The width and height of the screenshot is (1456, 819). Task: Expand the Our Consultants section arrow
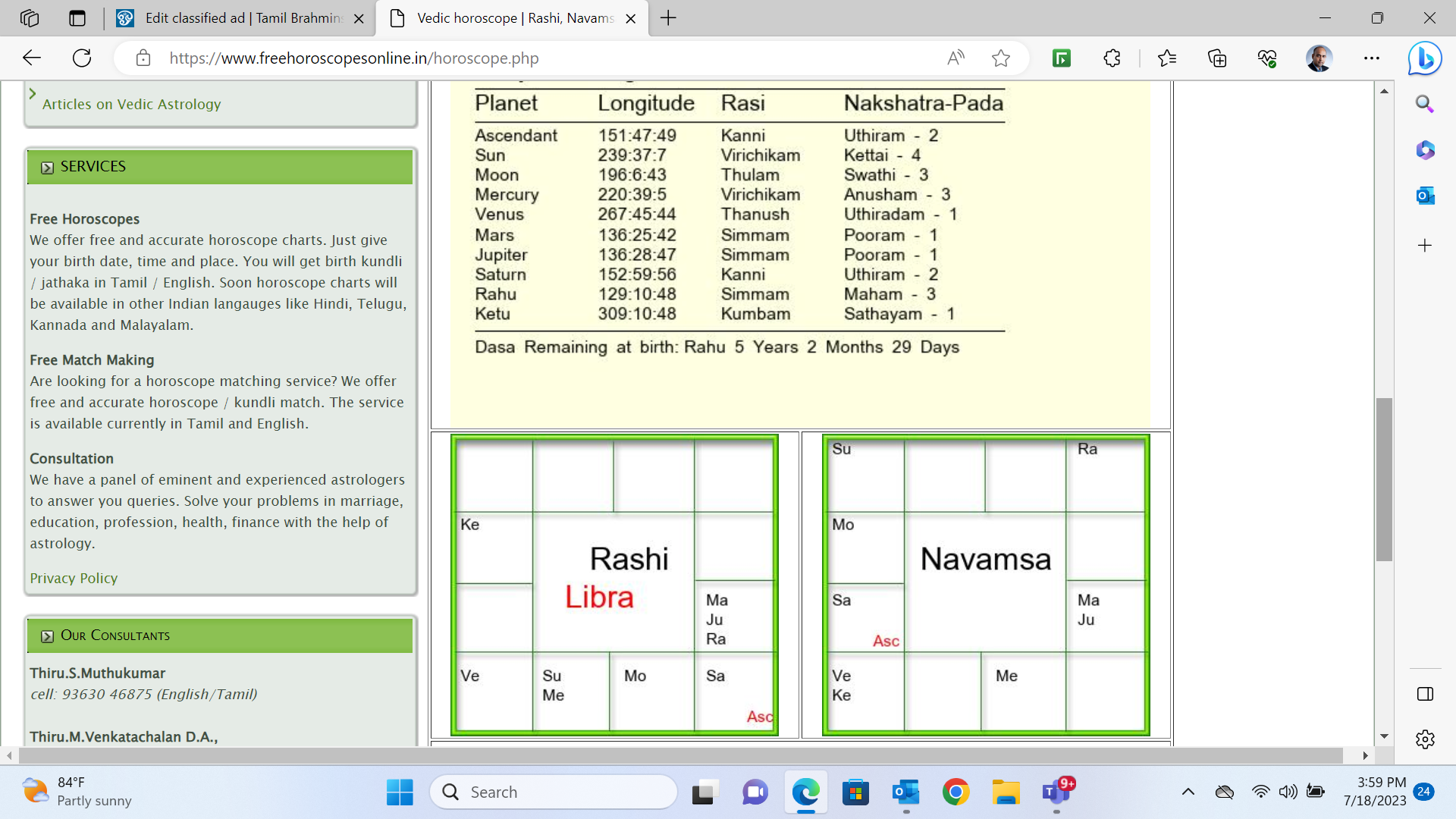[x=47, y=635]
